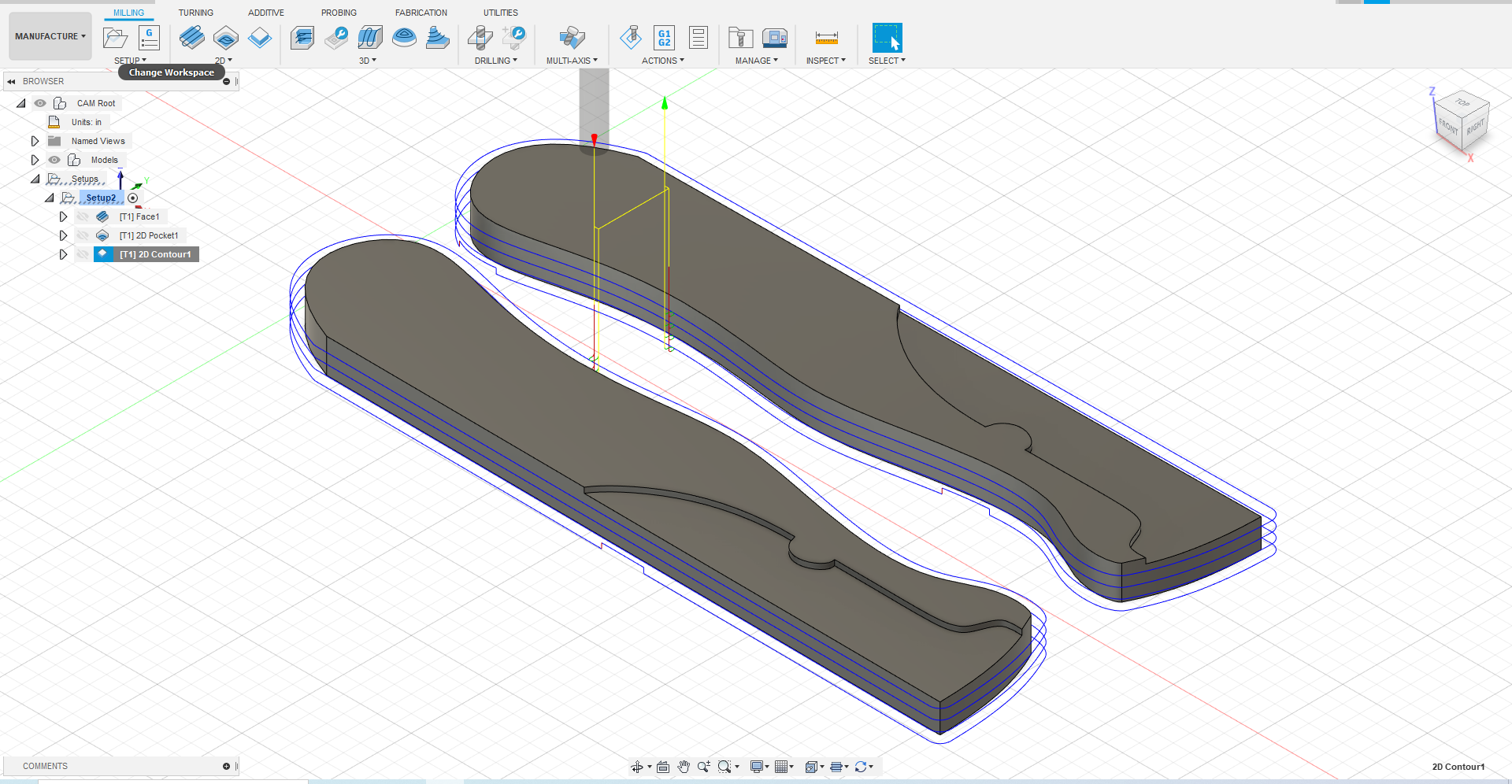Open the Machine Library icon
The height and width of the screenshot is (784, 1512).
coord(775,37)
